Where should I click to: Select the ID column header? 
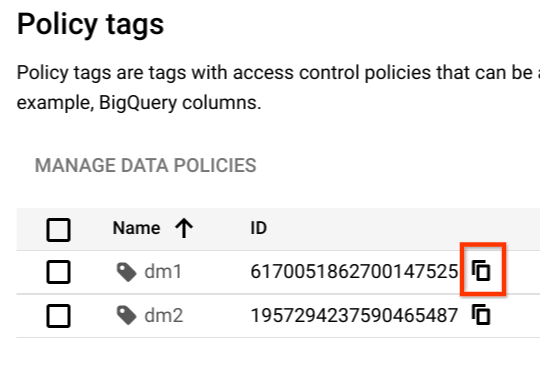(259, 228)
